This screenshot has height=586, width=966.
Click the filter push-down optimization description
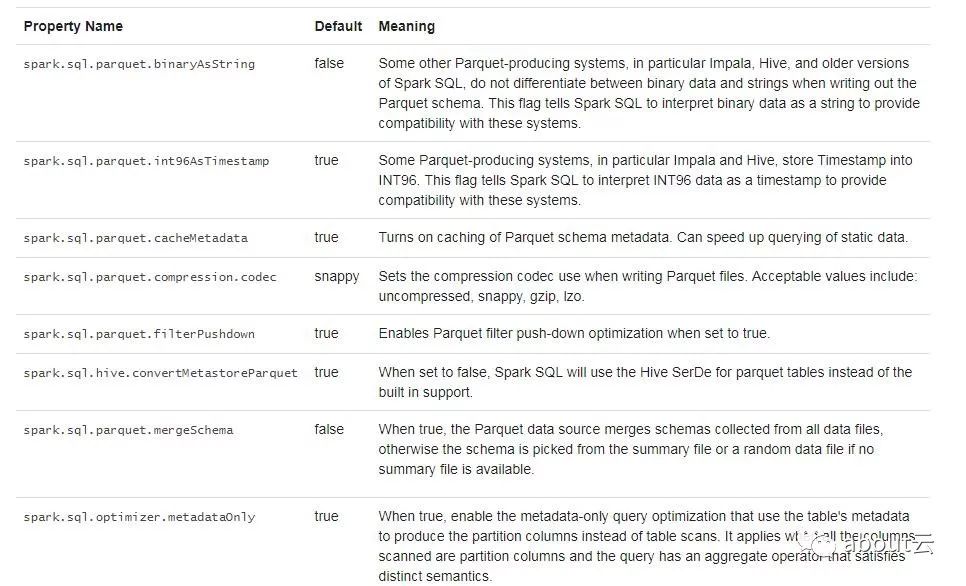click(573, 333)
